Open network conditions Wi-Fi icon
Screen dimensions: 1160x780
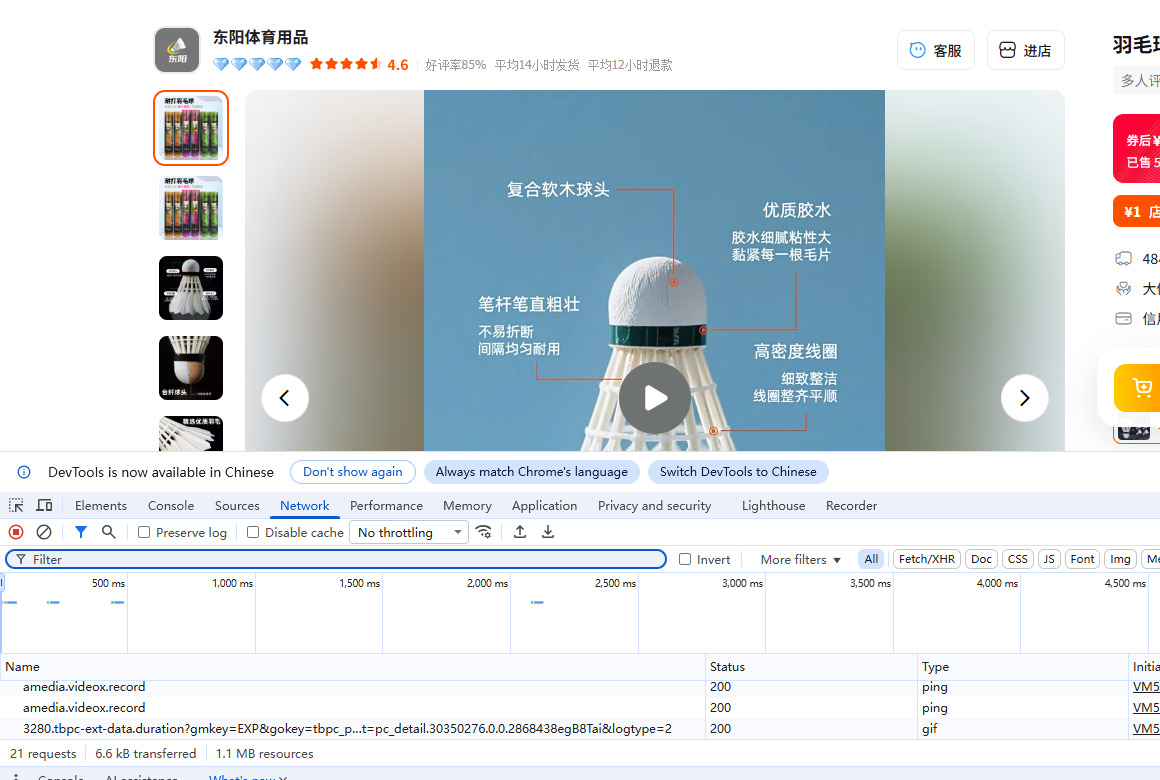coord(484,533)
